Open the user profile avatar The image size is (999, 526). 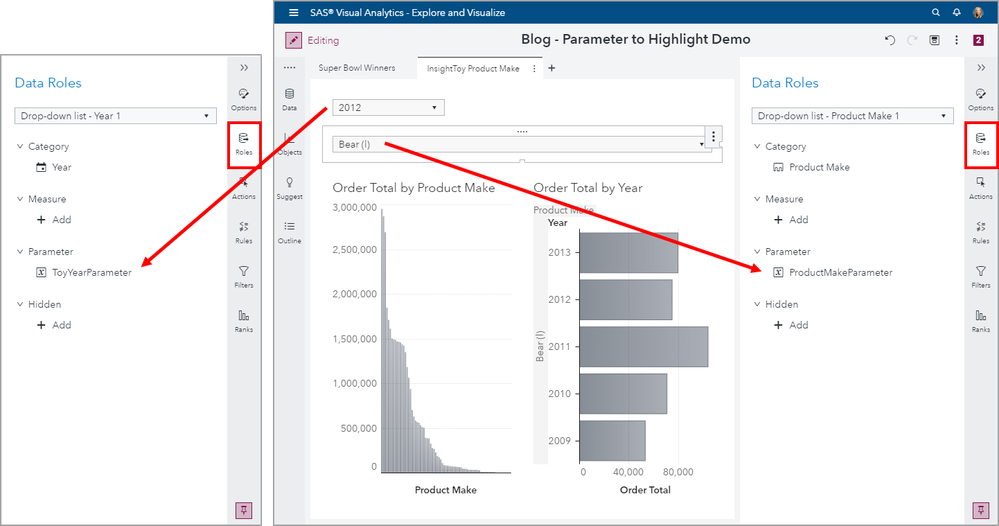coord(978,13)
